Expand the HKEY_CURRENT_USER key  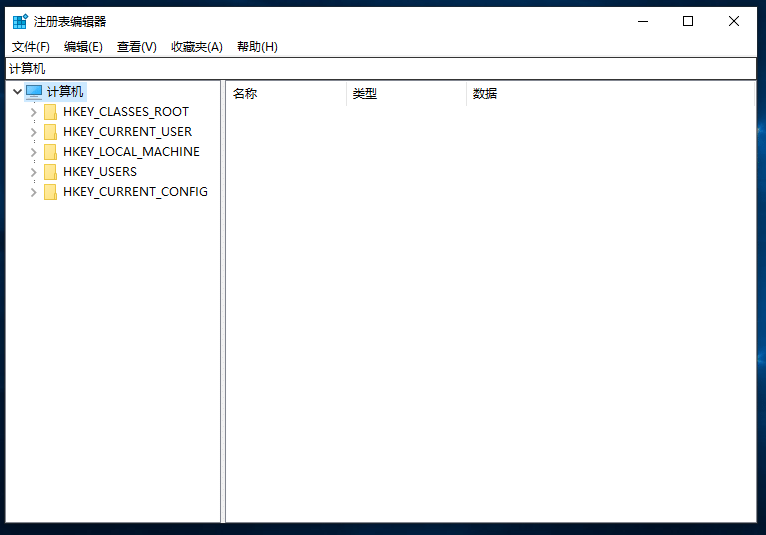(x=33, y=132)
